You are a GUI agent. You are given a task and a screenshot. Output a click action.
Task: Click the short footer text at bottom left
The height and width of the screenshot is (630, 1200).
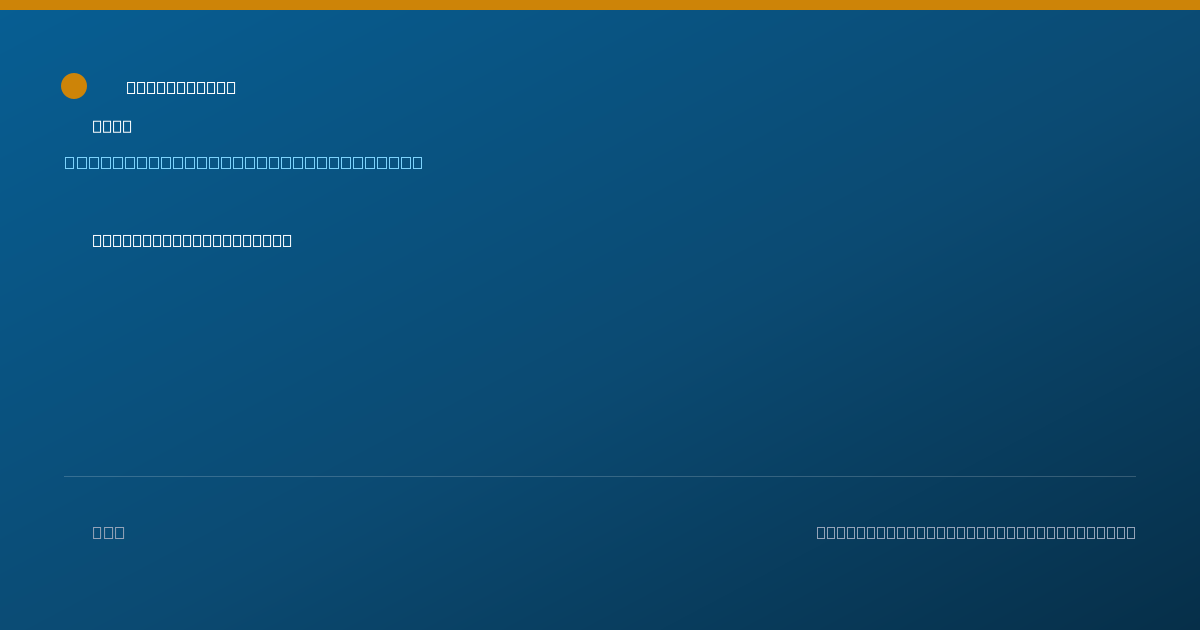109,532
